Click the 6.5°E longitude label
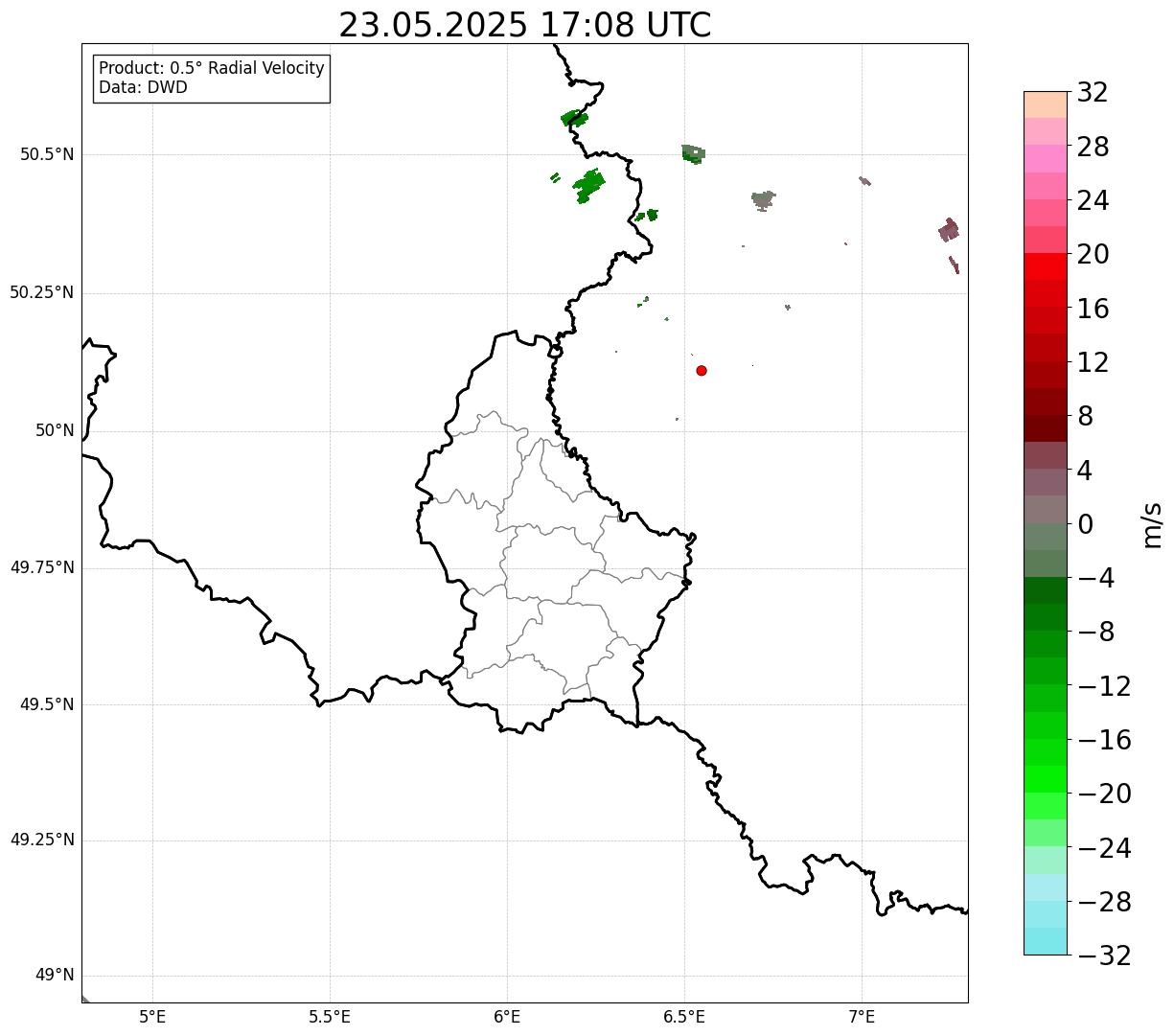Screen dimensions: 1174x1036 click(x=684, y=1016)
